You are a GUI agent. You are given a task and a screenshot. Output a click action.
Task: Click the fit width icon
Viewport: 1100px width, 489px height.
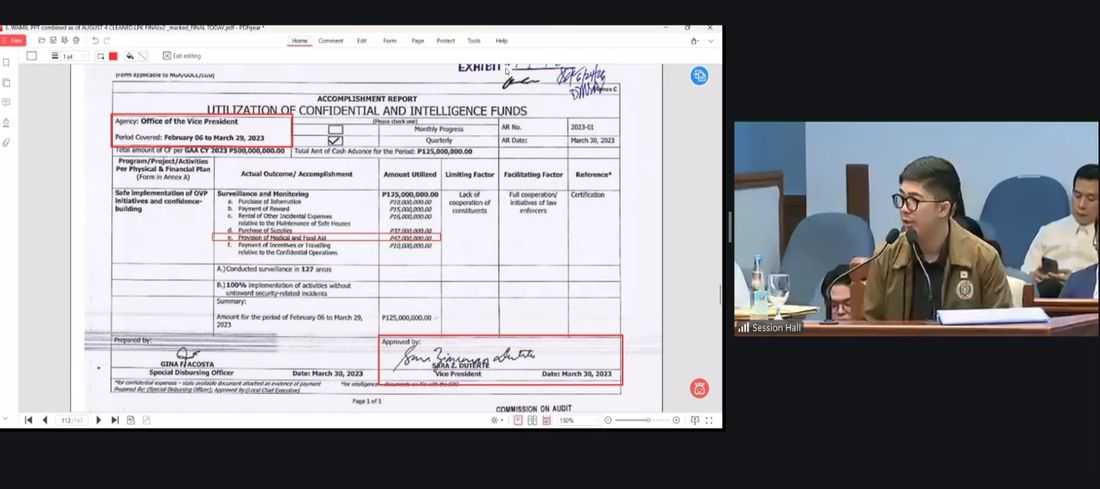[x=695, y=420]
